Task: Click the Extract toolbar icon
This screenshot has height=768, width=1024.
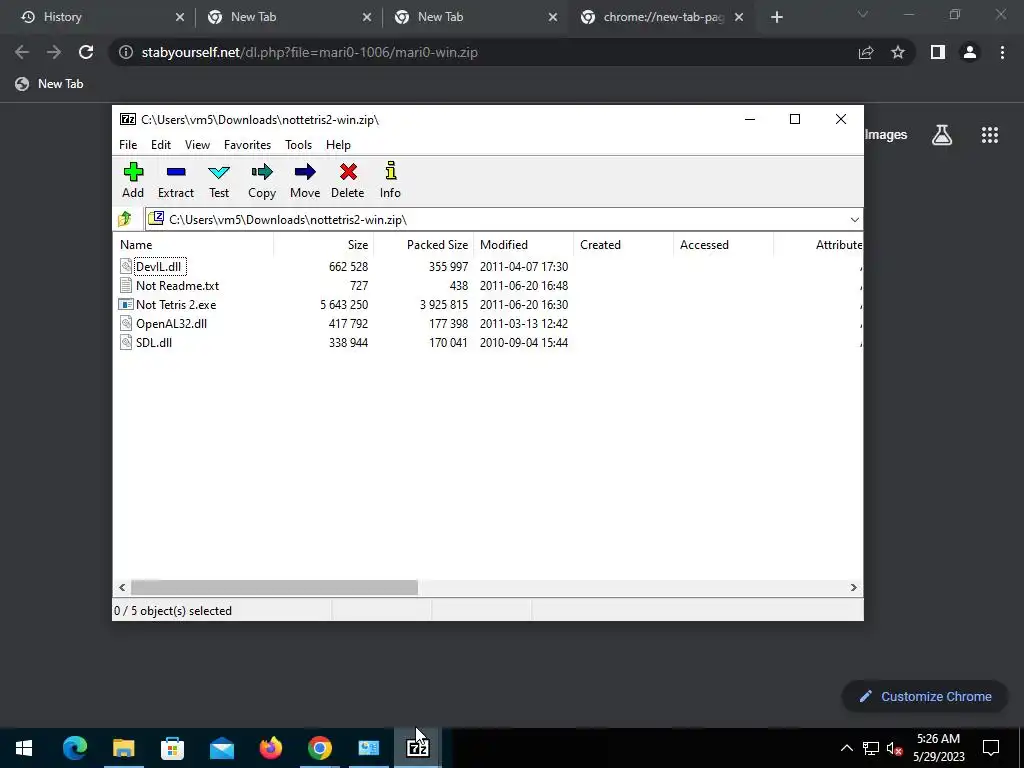Action: [x=176, y=180]
